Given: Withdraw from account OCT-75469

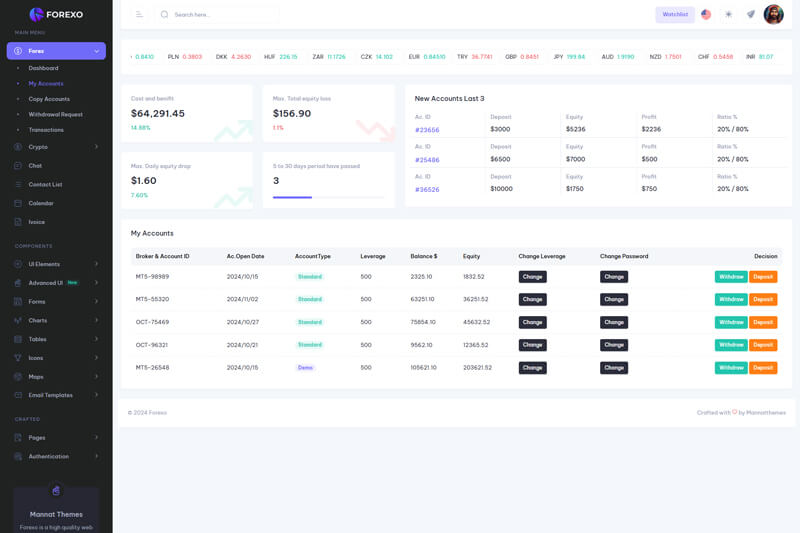Looking at the screenshot, I should click(731, 322).
